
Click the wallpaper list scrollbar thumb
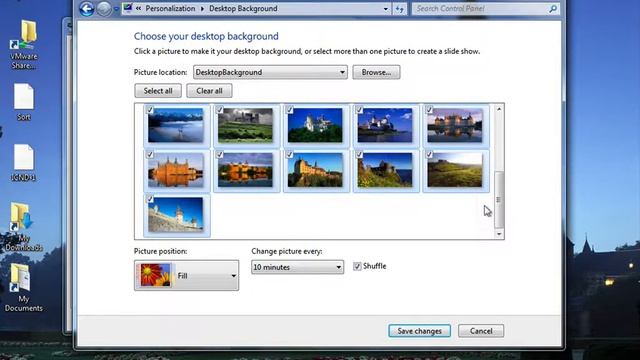point(499,199)
